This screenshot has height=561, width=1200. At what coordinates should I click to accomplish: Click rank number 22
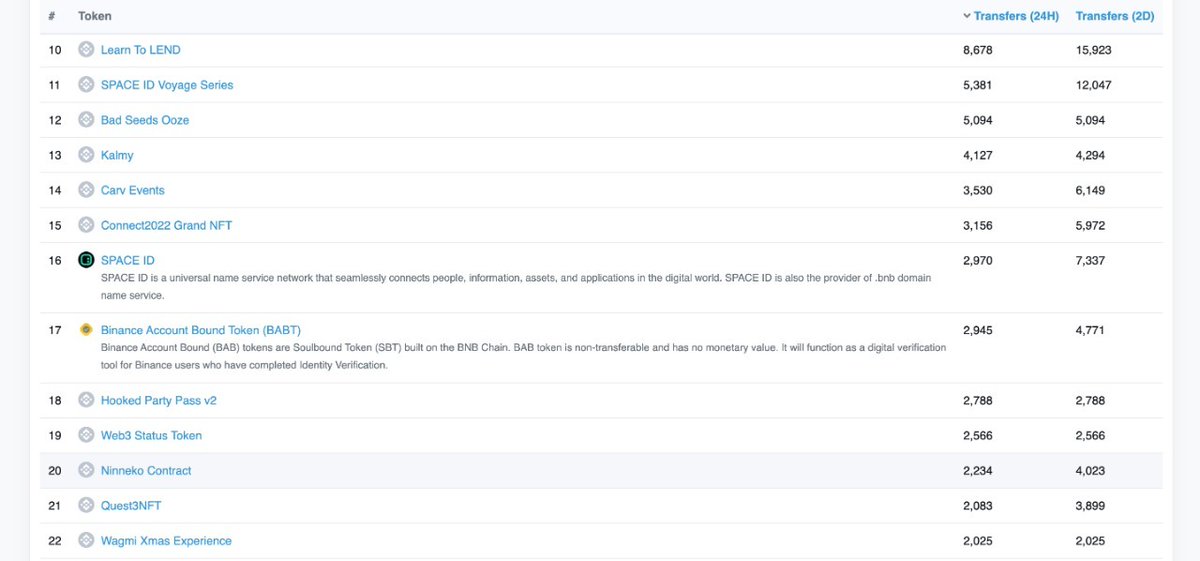click(x=55, y=540)
